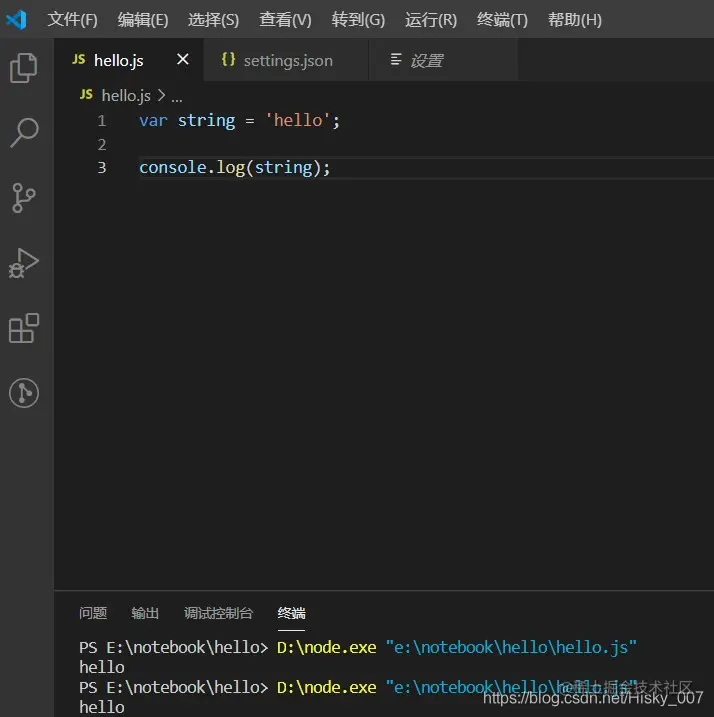The width and height of the screenshot is (714, 717).
Task: Expand the breadcrumb ellipsis symbol
Action: 177,96
